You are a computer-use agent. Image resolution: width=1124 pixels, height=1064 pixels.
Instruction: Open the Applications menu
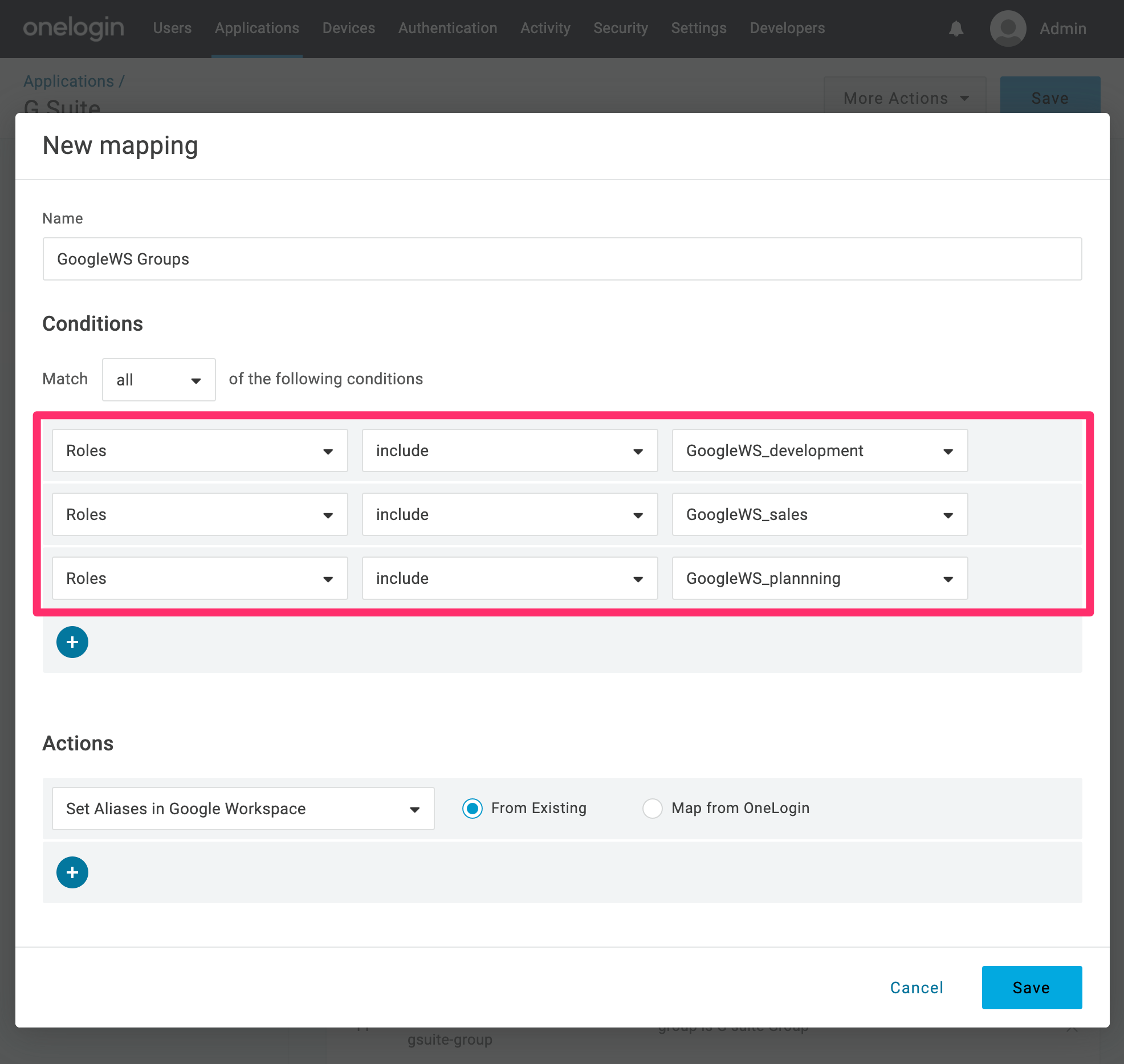pyautogui.click(x=257, y=28)
